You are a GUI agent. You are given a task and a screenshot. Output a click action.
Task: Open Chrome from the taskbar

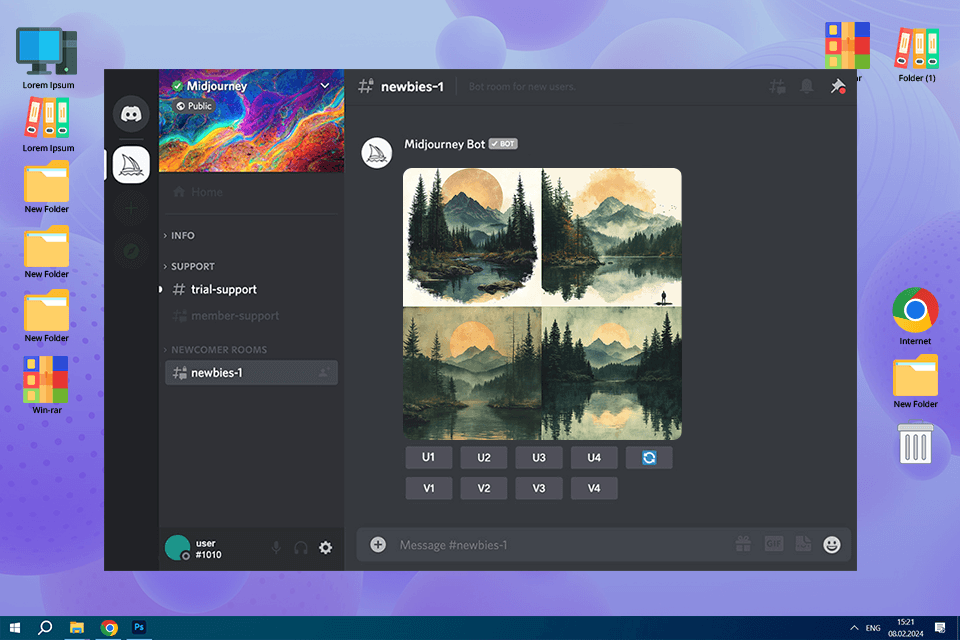109,628
